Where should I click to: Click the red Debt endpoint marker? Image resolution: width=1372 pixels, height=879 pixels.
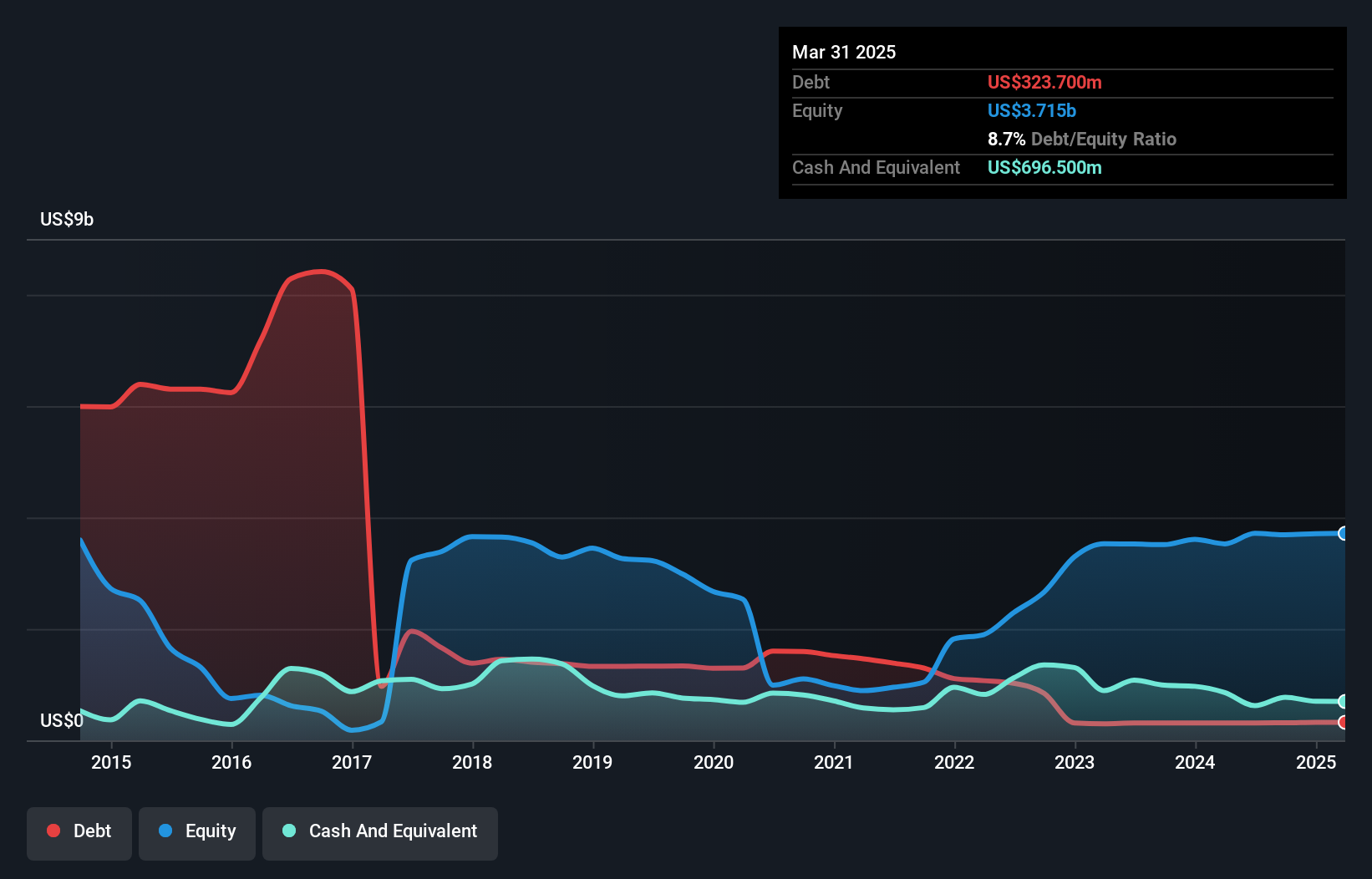coord(1343,722)
